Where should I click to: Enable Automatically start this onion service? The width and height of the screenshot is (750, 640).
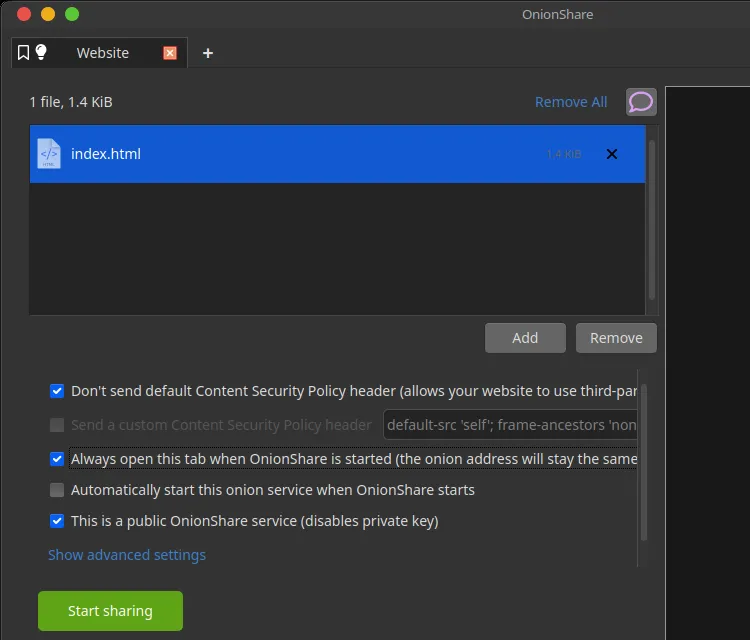click(x=57, y=490)
